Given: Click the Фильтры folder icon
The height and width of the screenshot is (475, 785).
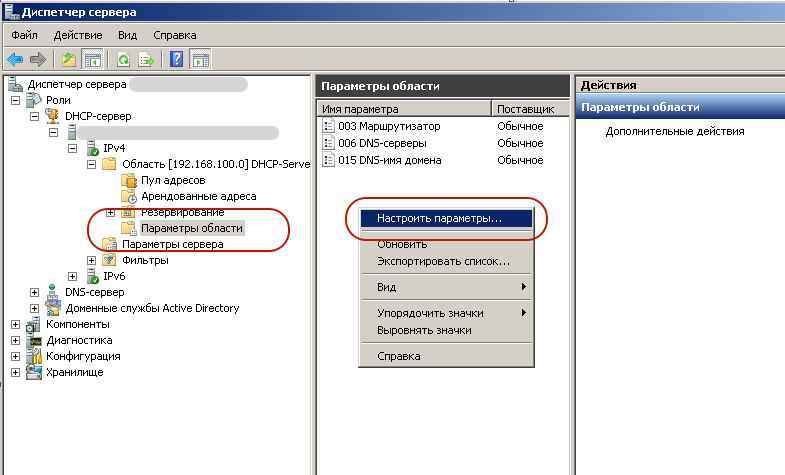Looking at the screenshot, I should pyautogui.click(x=109, y=260).
